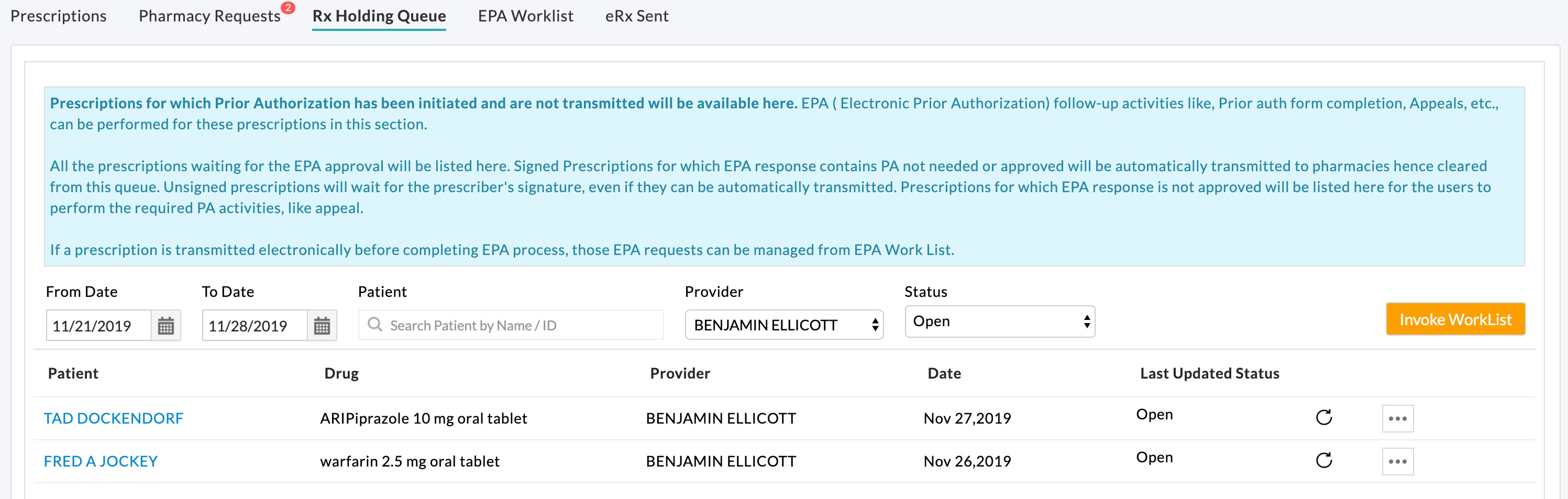Click the Pharmacy Requests notification badge
Screen dimensions: 1568x499
click(x=288, y=8)
